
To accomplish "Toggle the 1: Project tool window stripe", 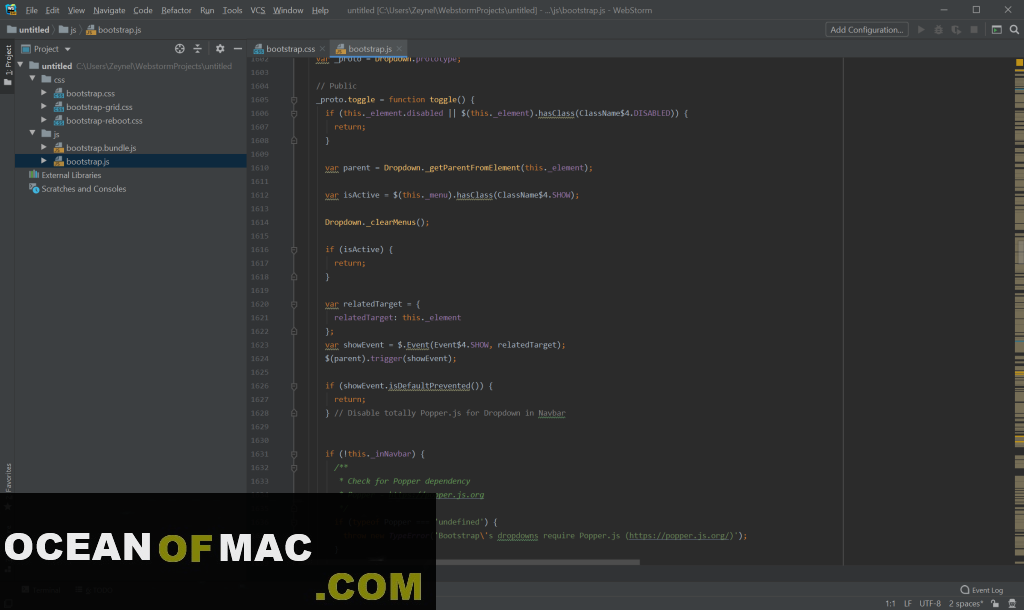I will pyautogui.click(x=8, y=65).
